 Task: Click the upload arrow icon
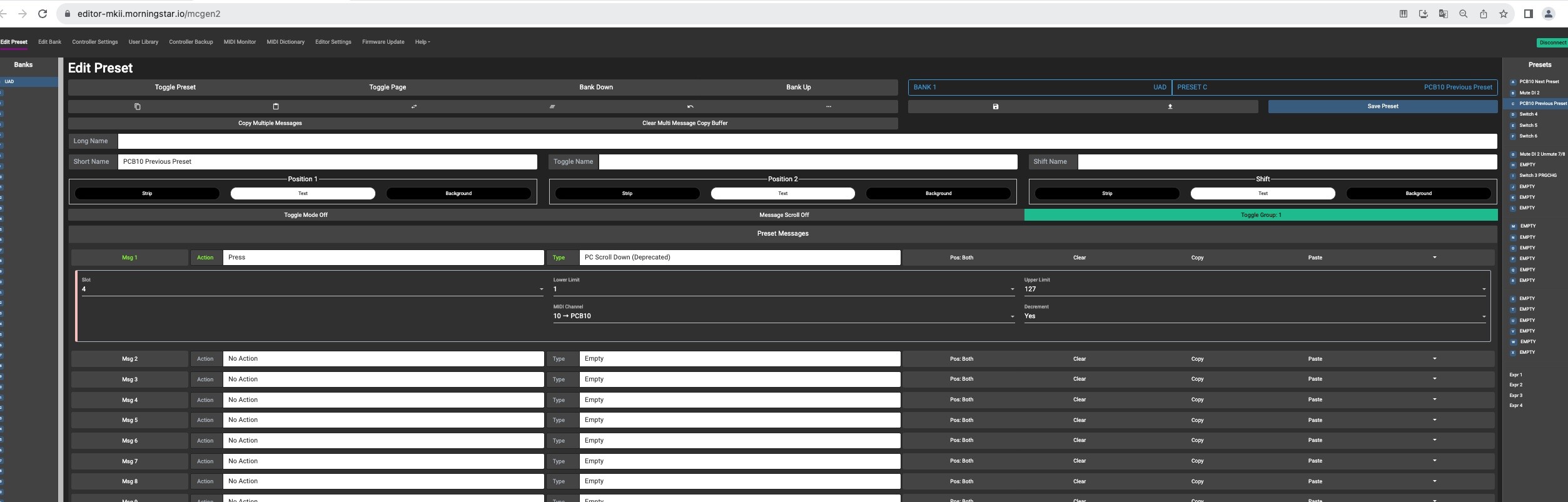coord(1170,106)
